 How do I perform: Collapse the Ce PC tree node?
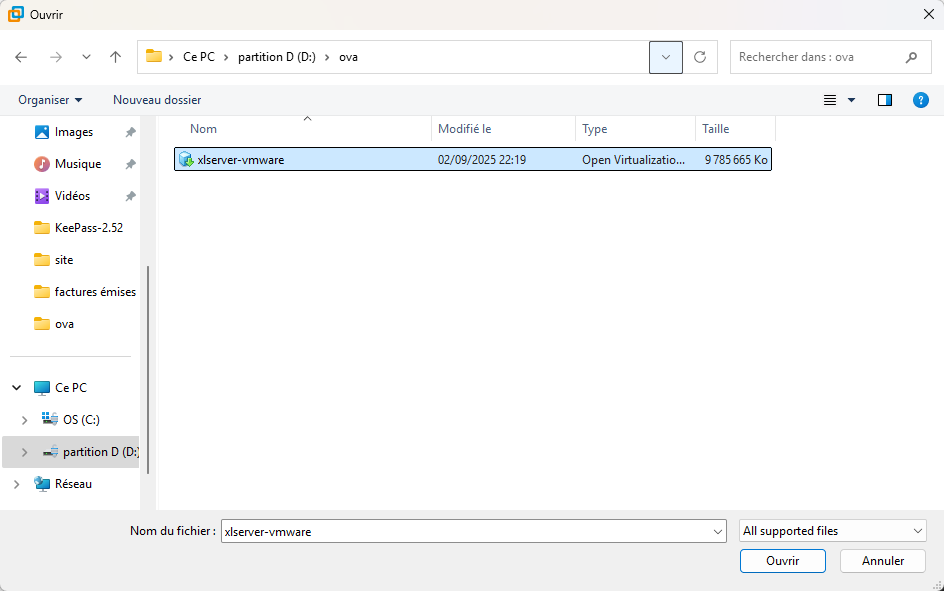click(16, 388)
